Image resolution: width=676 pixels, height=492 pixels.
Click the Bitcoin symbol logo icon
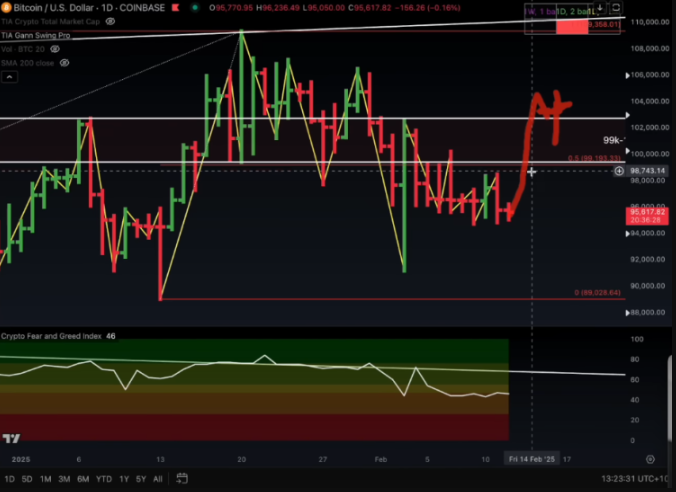pos(6,6)
